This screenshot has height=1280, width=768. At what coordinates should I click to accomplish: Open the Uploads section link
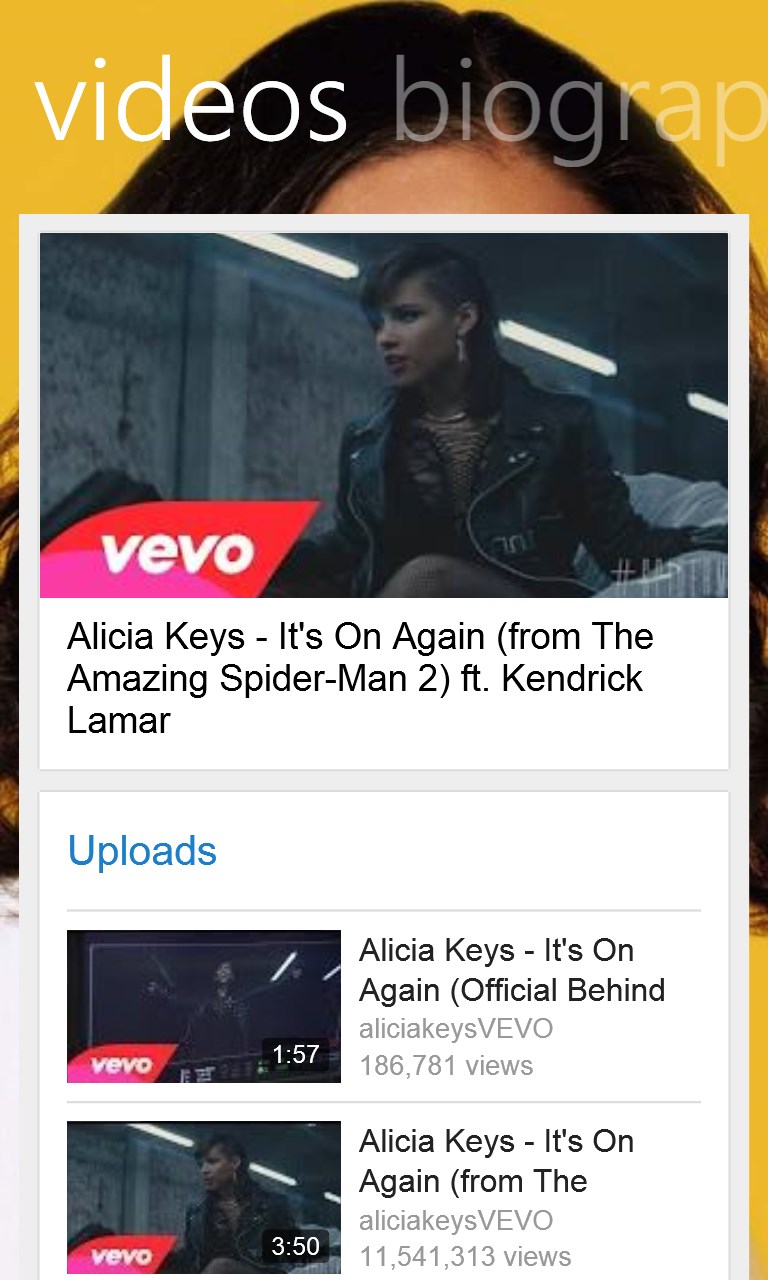click(x=142, y=851)
